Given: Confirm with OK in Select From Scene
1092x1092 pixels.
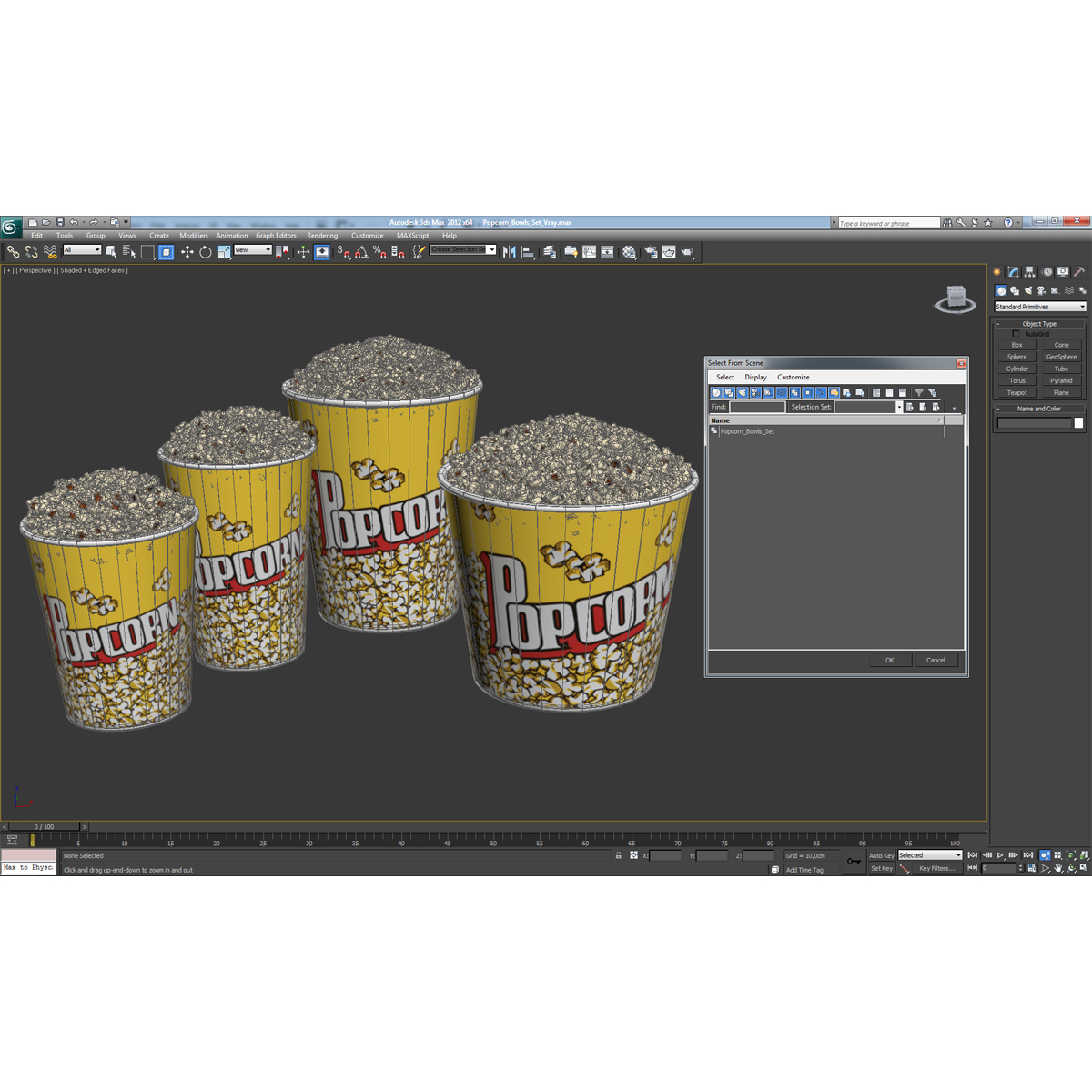Looking at the screenshot, I should point(890,660).
